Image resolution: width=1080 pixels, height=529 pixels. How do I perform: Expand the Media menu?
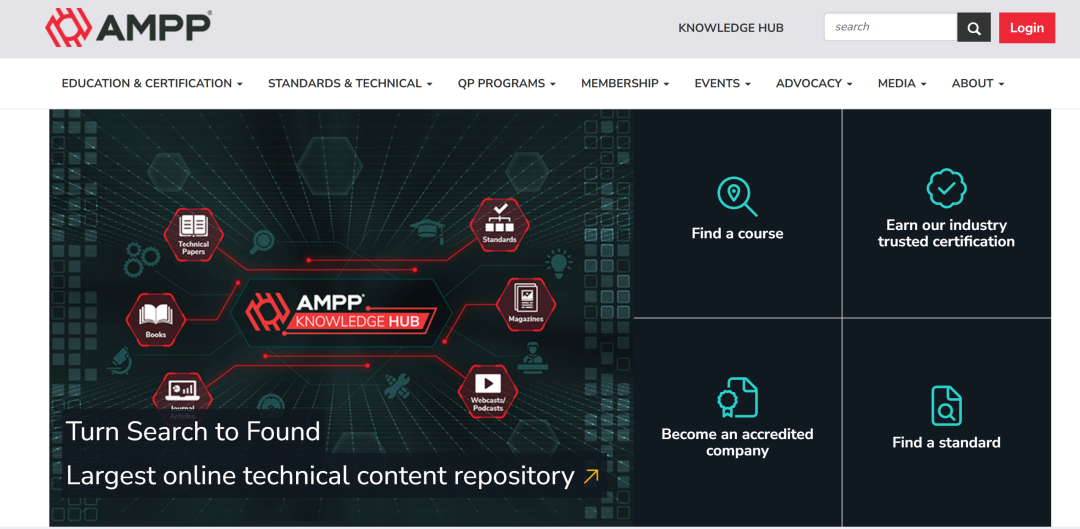coord(902,83)
